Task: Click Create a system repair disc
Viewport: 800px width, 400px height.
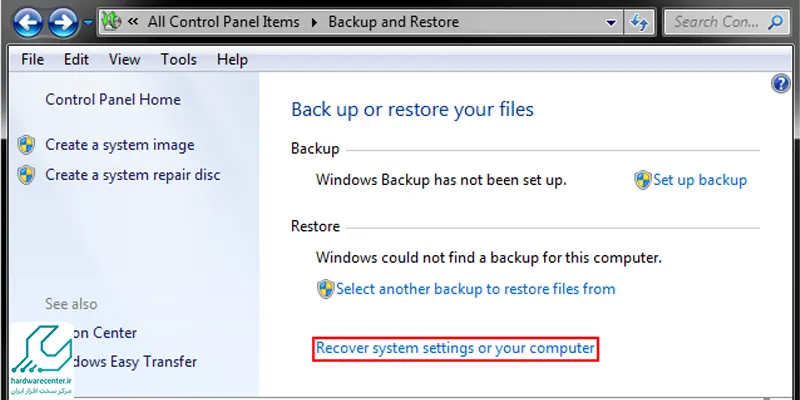Action: [133, 175]
